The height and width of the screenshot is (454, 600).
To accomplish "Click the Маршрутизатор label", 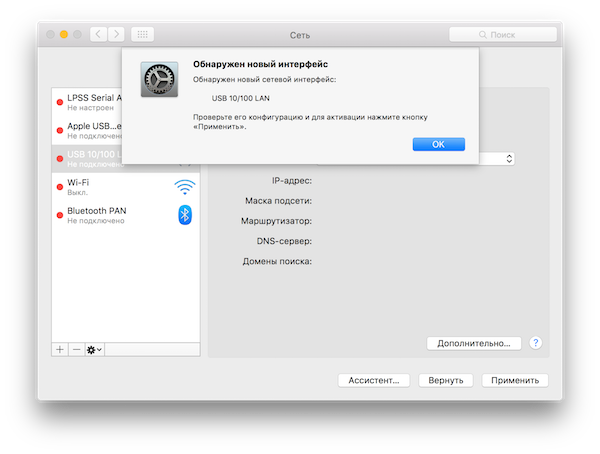I will (x=276, y=221).
